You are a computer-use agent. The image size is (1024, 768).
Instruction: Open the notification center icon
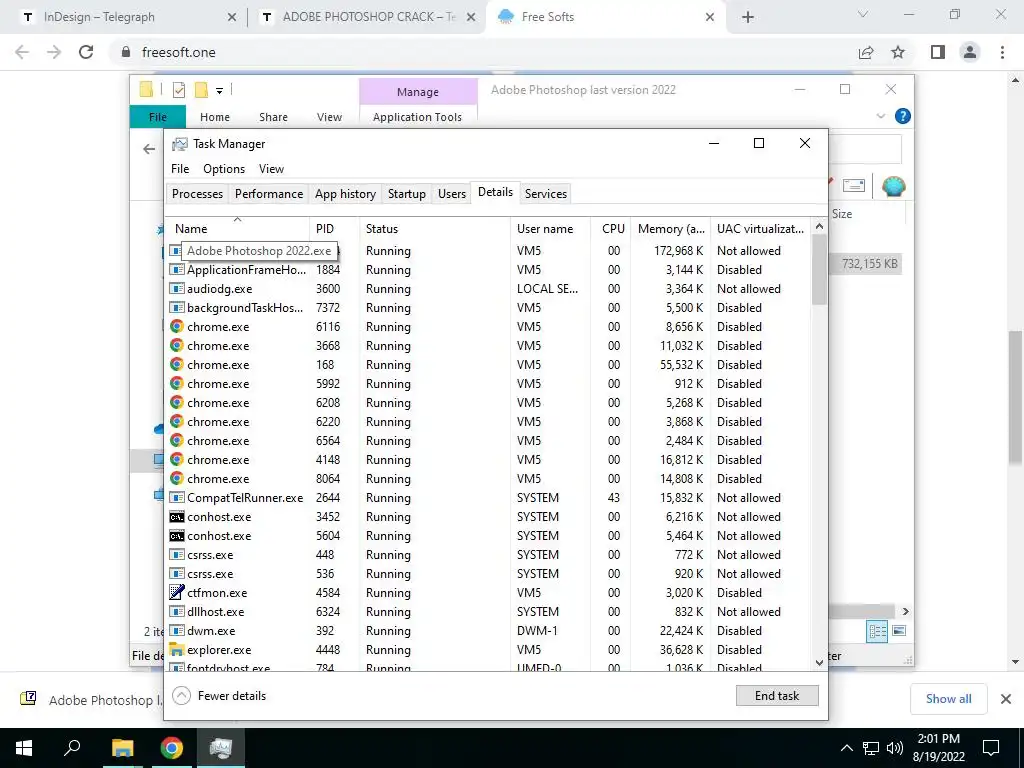(x=991, y=748)
